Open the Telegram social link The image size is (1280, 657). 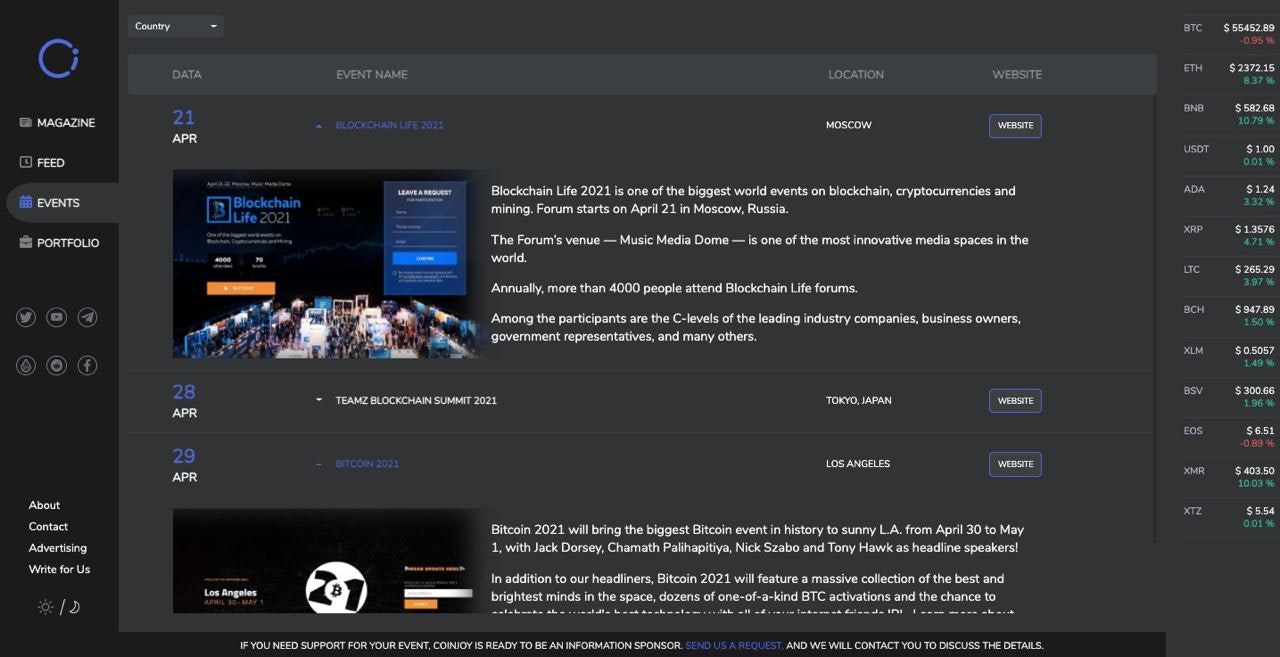pyautogui.click(x=88, y=317)
